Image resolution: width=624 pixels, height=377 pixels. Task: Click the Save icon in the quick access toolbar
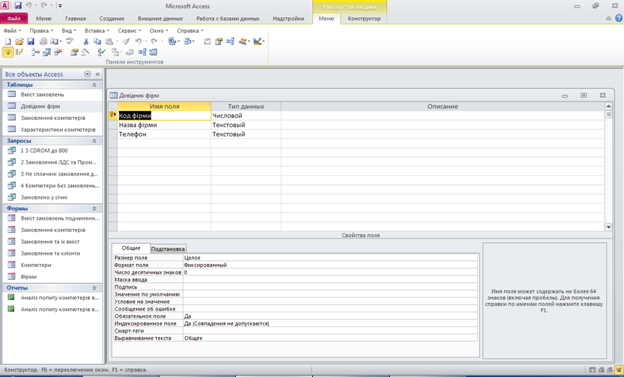(x=18, y=6)
